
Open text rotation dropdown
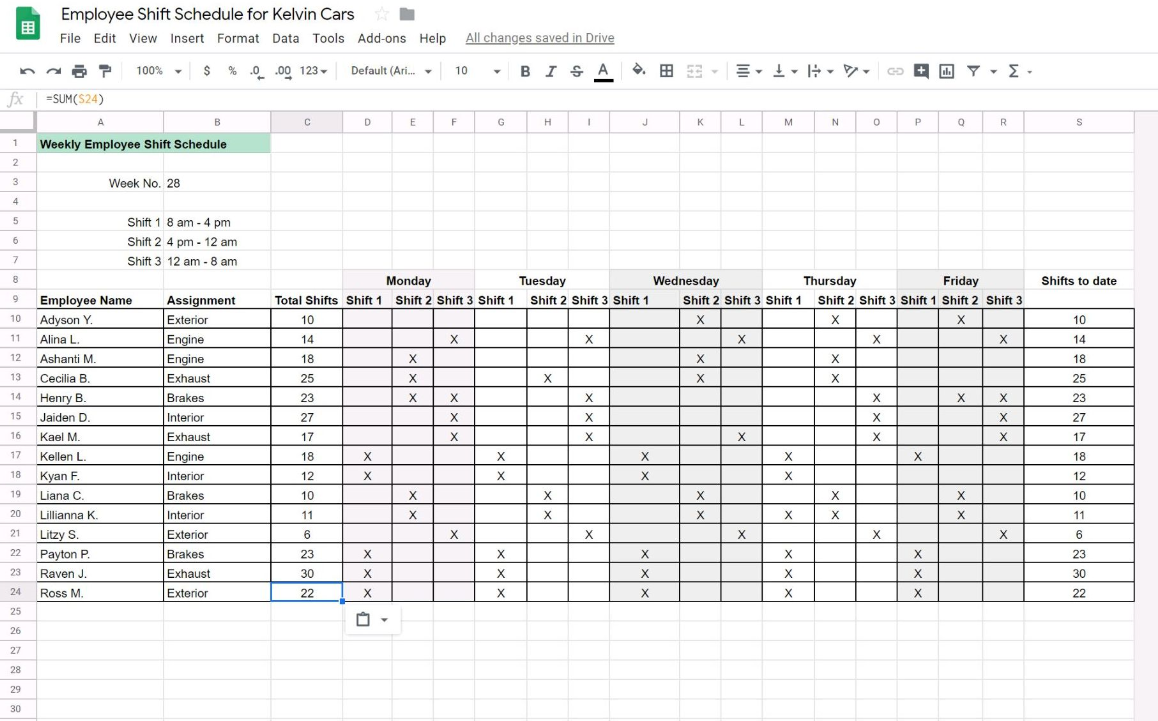point(856,71)
